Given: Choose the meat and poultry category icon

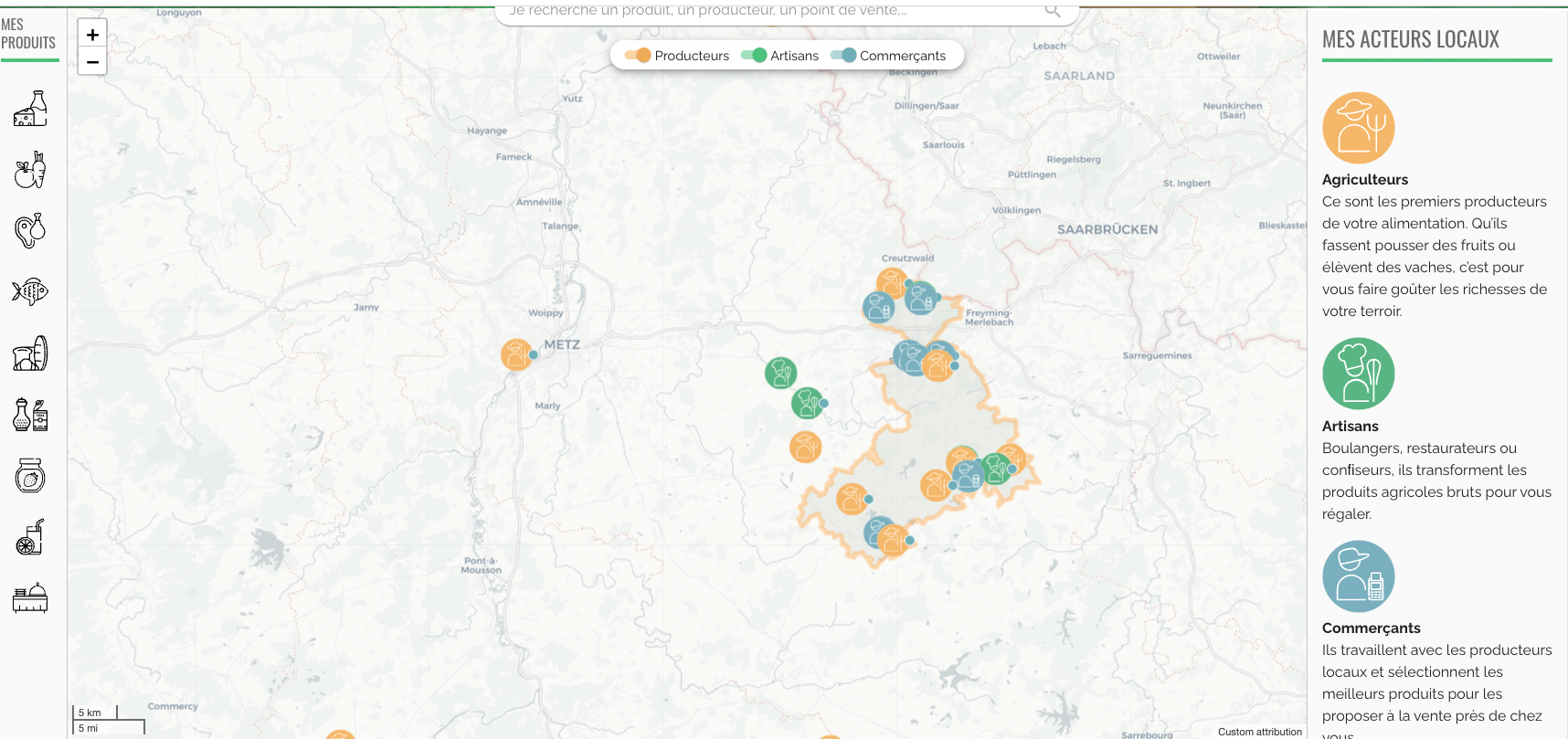Looking at the screenshot, I should tap(30, 231).
